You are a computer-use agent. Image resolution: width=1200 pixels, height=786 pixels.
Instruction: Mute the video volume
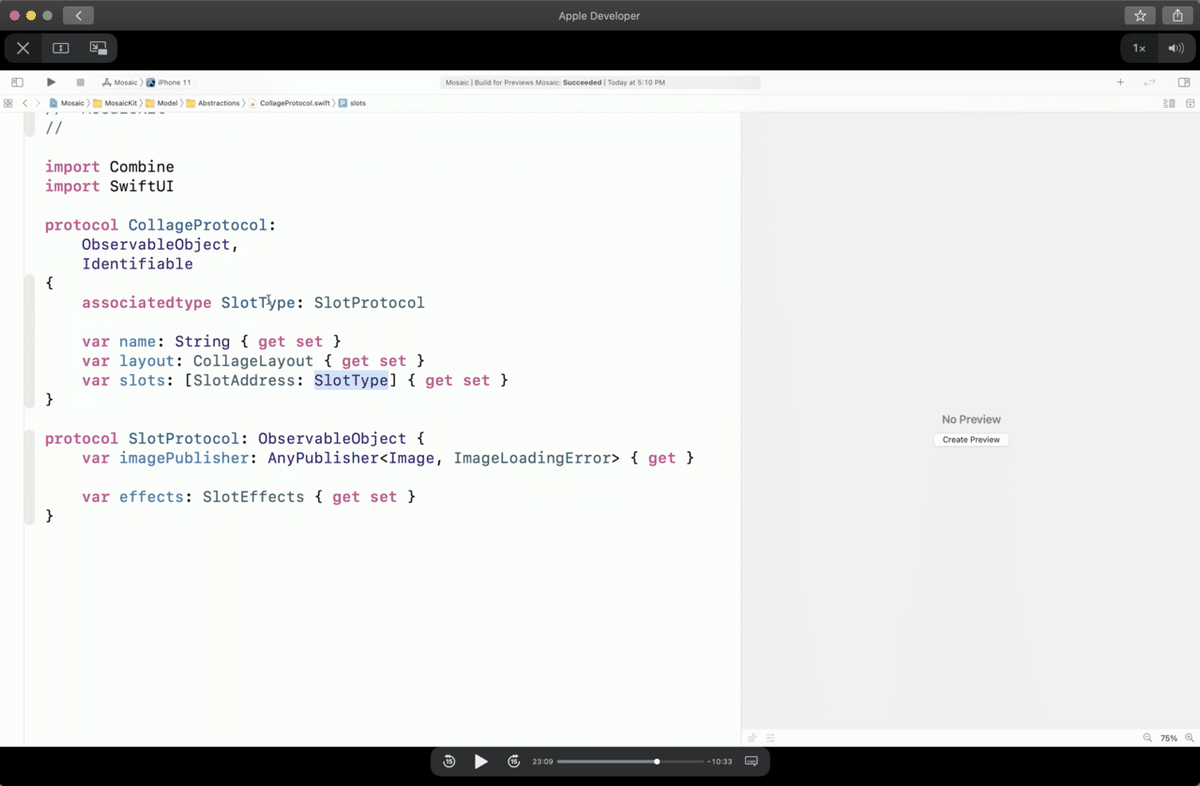click(1175, 48)
